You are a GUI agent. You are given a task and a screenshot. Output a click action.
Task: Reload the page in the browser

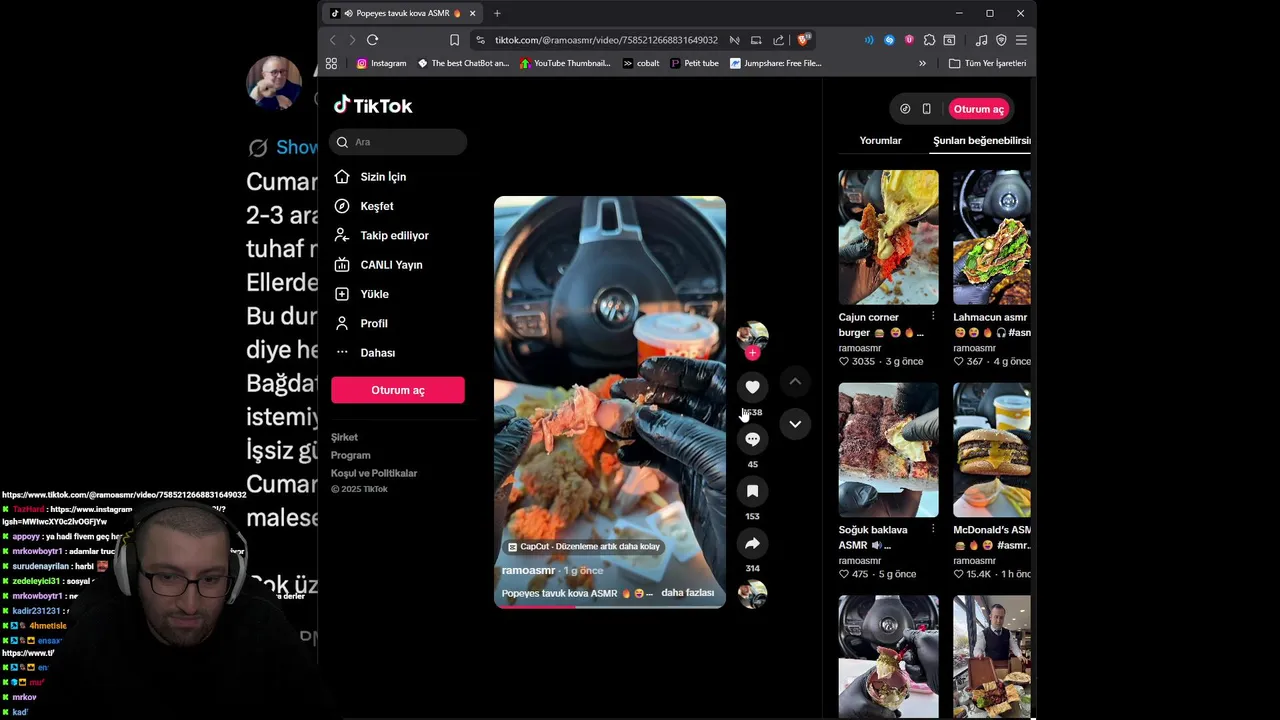click(372, 40)
